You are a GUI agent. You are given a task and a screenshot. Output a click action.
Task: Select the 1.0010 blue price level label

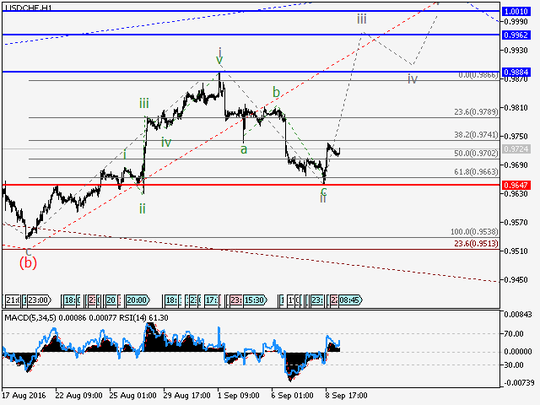[x=516, y=11]
